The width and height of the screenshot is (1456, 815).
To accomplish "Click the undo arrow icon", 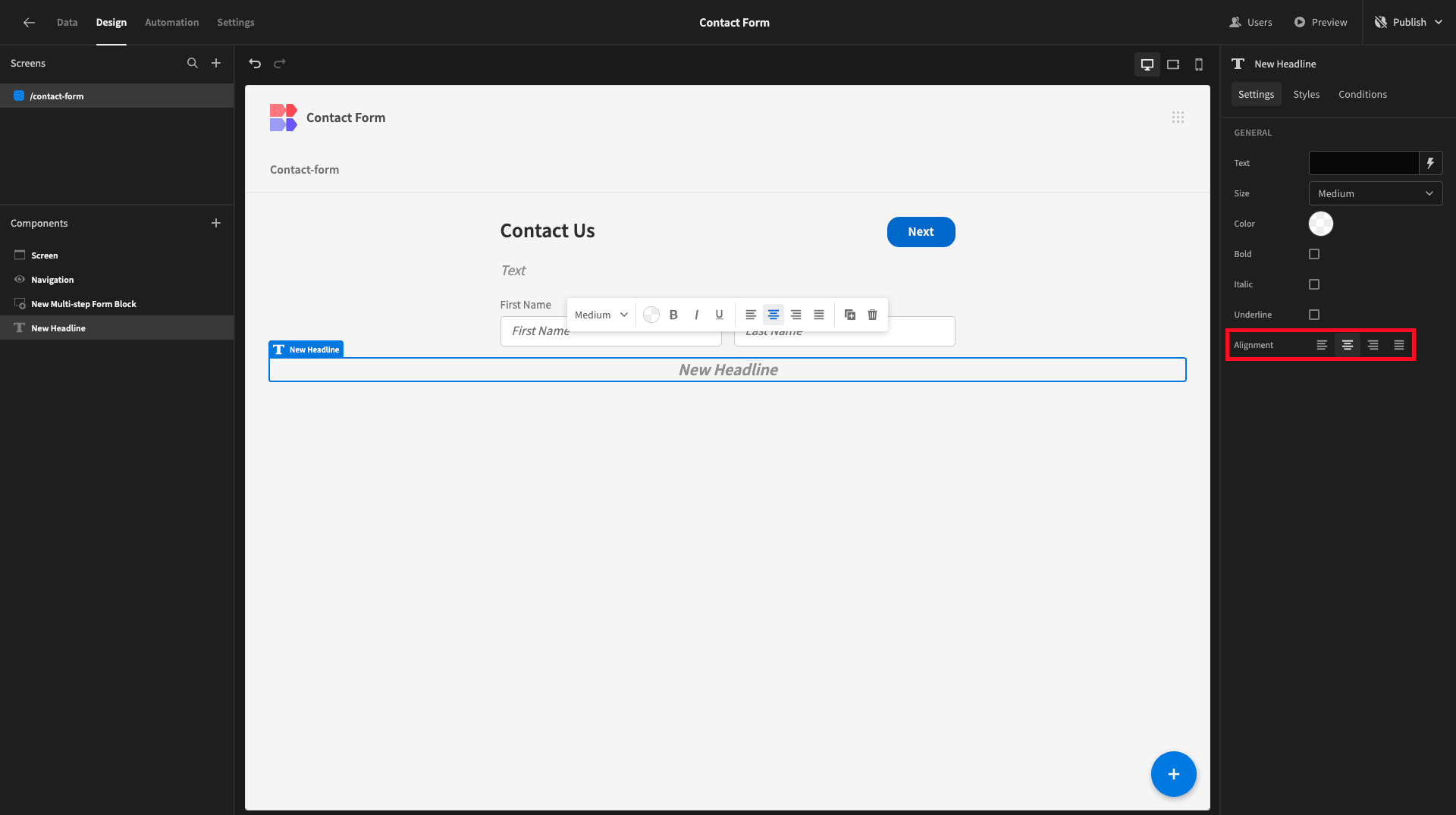I will pos(255,64).
